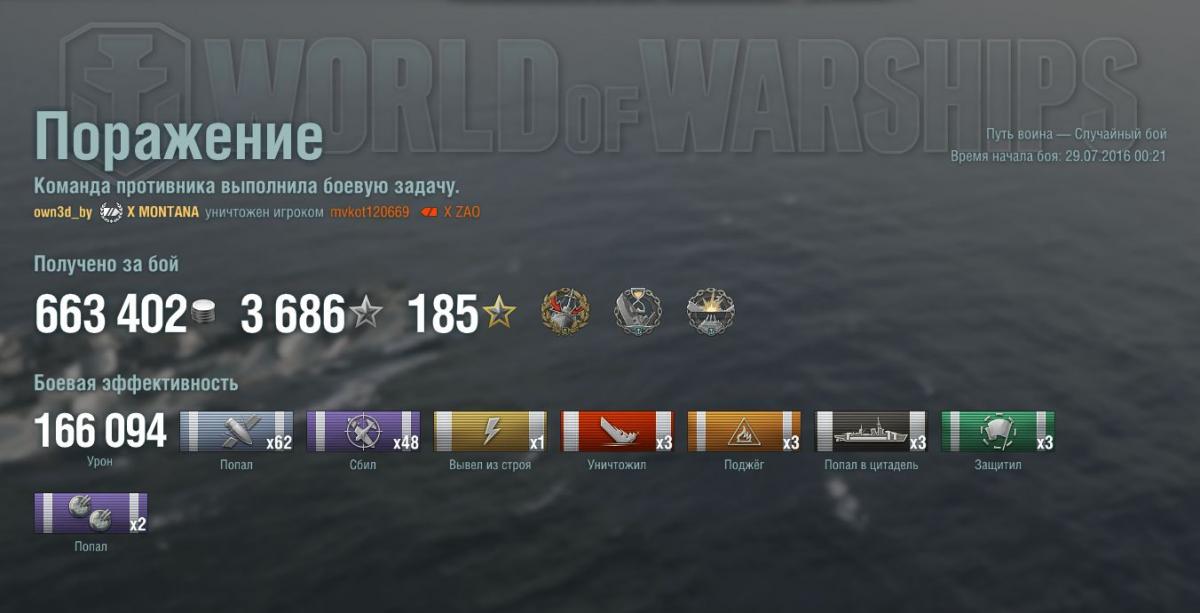Click the red destroyed ships ribbon x3

617,432
